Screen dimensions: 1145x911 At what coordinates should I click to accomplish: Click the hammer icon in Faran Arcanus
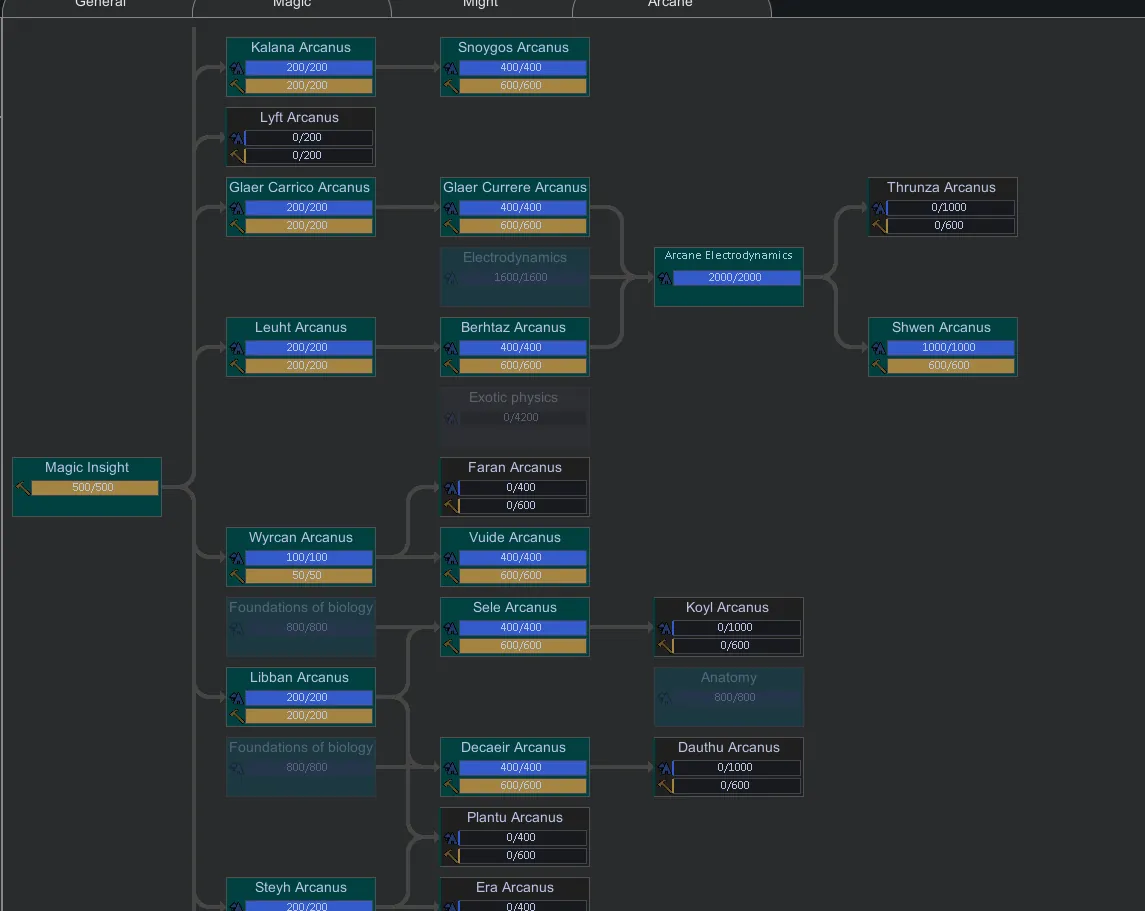click(450, 506)
